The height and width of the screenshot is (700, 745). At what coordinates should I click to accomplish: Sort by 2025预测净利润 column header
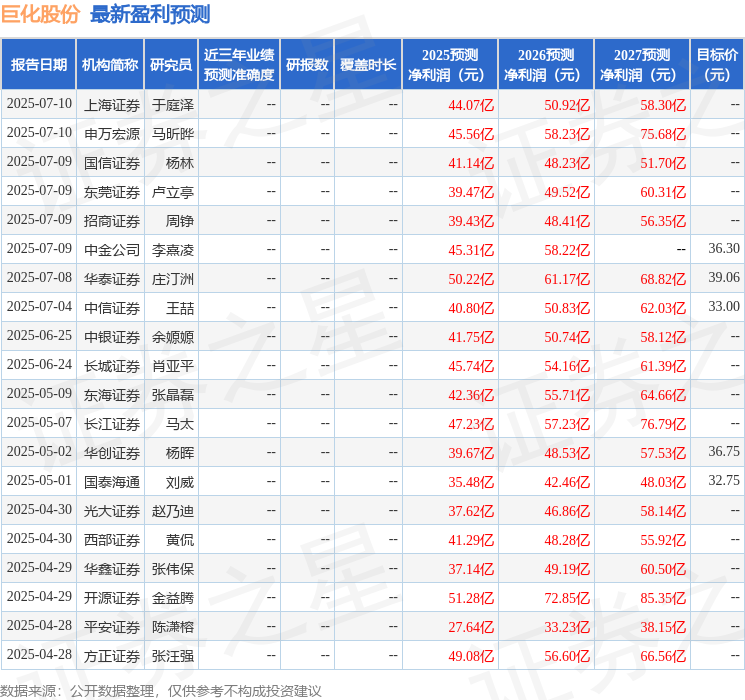(449, 65)
